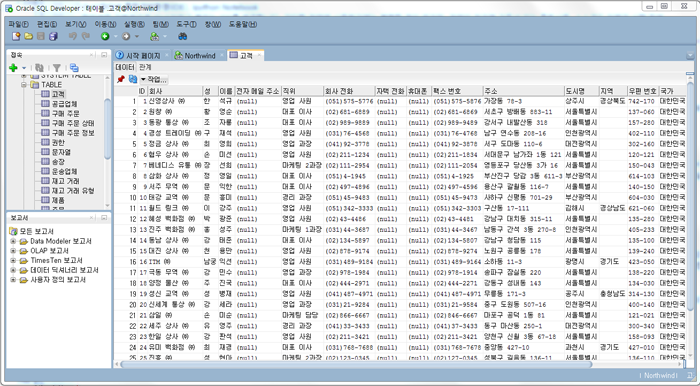700x386 pixels.
Task: Click table icon beside 공급업체 in tree
Action: pyautogui.click(x=45, y=104)
